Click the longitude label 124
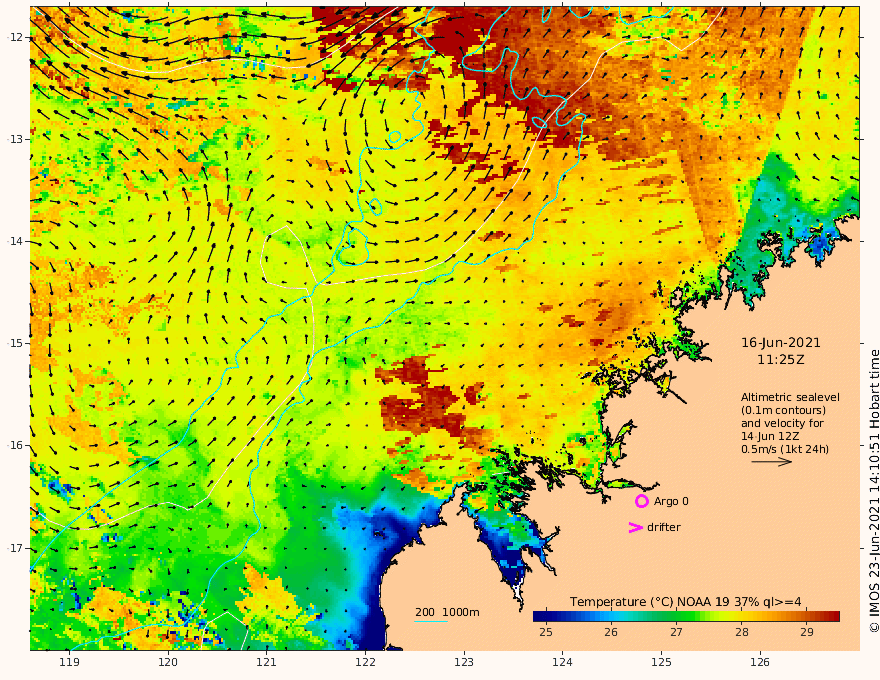The height and width of the screenshot is (680, 880). 562,663
